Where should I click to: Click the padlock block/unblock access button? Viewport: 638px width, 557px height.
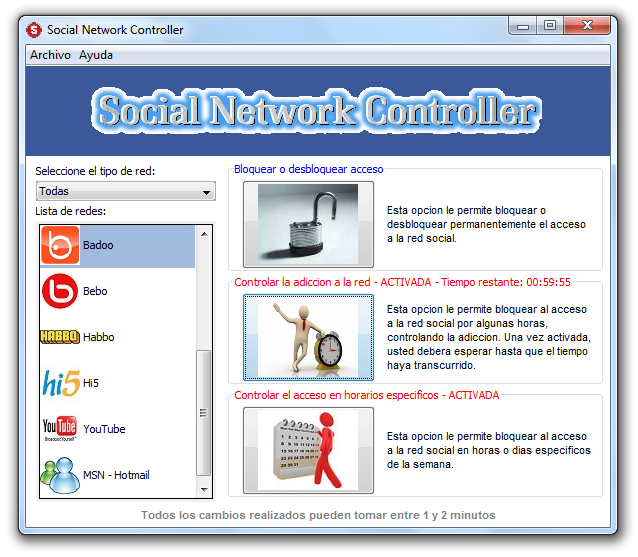(308, 225)
